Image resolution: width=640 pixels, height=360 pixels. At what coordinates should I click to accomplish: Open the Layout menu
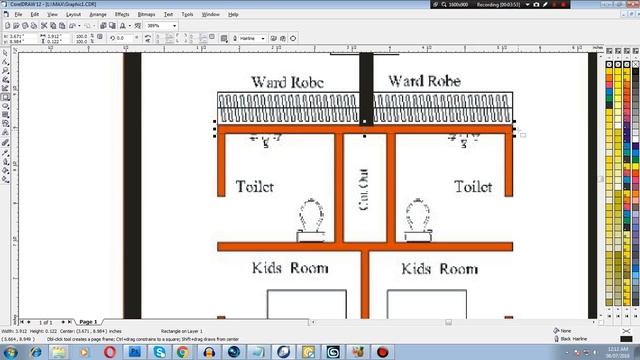coord(73,14)
